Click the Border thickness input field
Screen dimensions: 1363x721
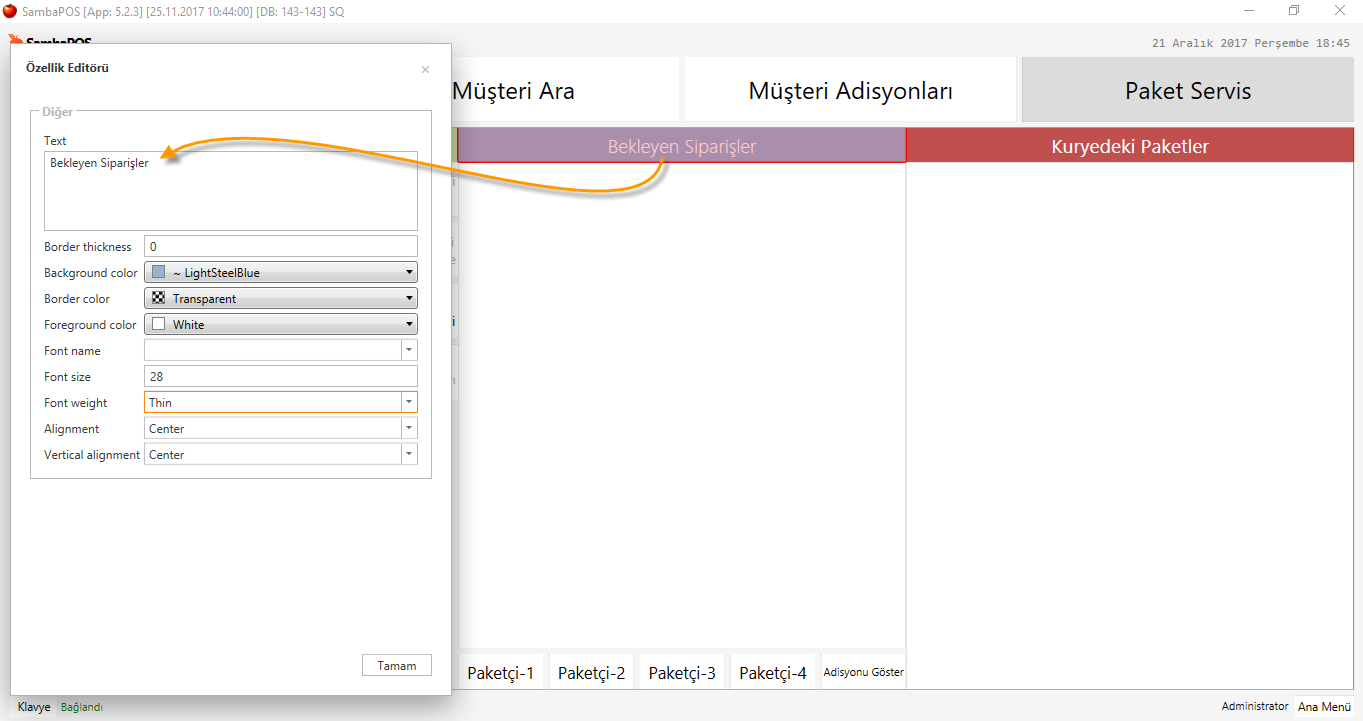[280, 246]
